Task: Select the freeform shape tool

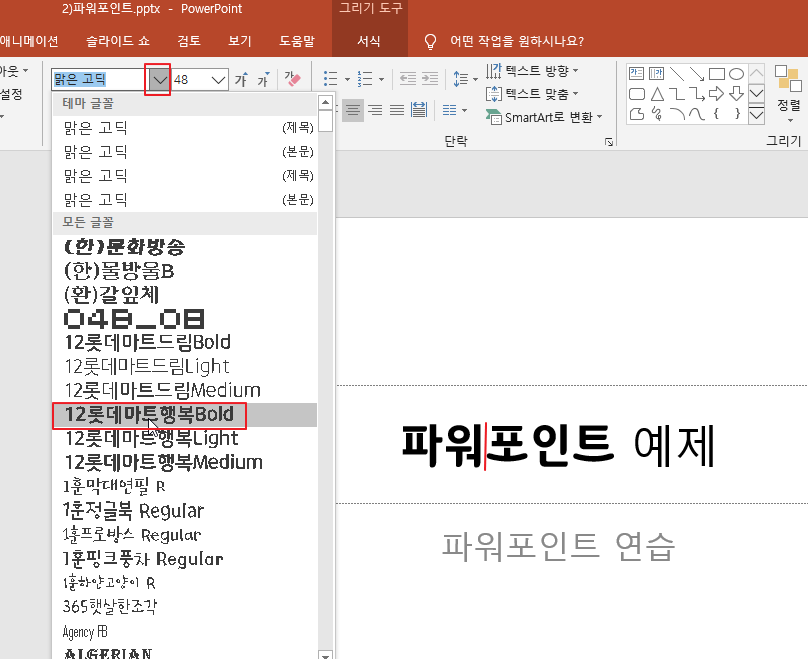Action: (x=637, y=113)
